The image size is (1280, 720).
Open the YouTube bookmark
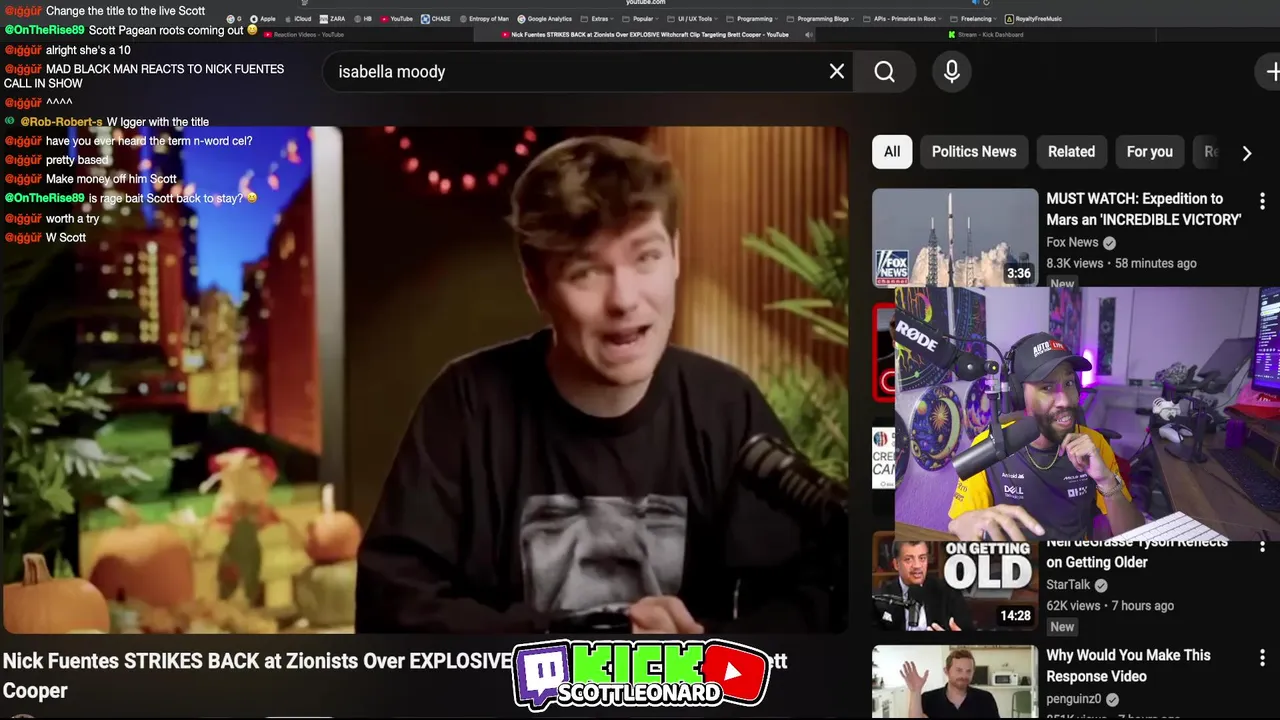[396, 19]
